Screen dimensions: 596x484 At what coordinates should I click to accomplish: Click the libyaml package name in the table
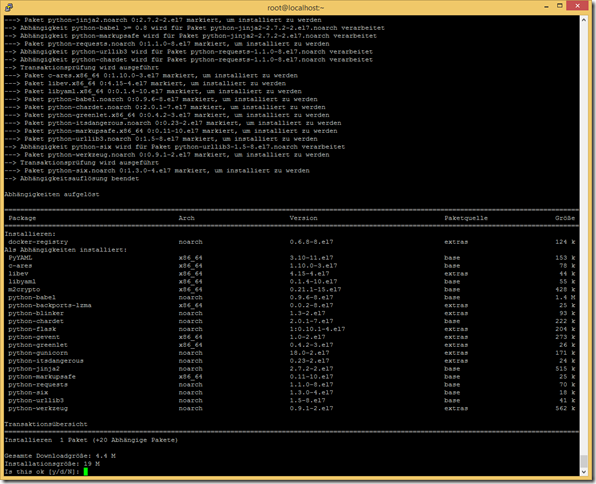coord(22,282)
